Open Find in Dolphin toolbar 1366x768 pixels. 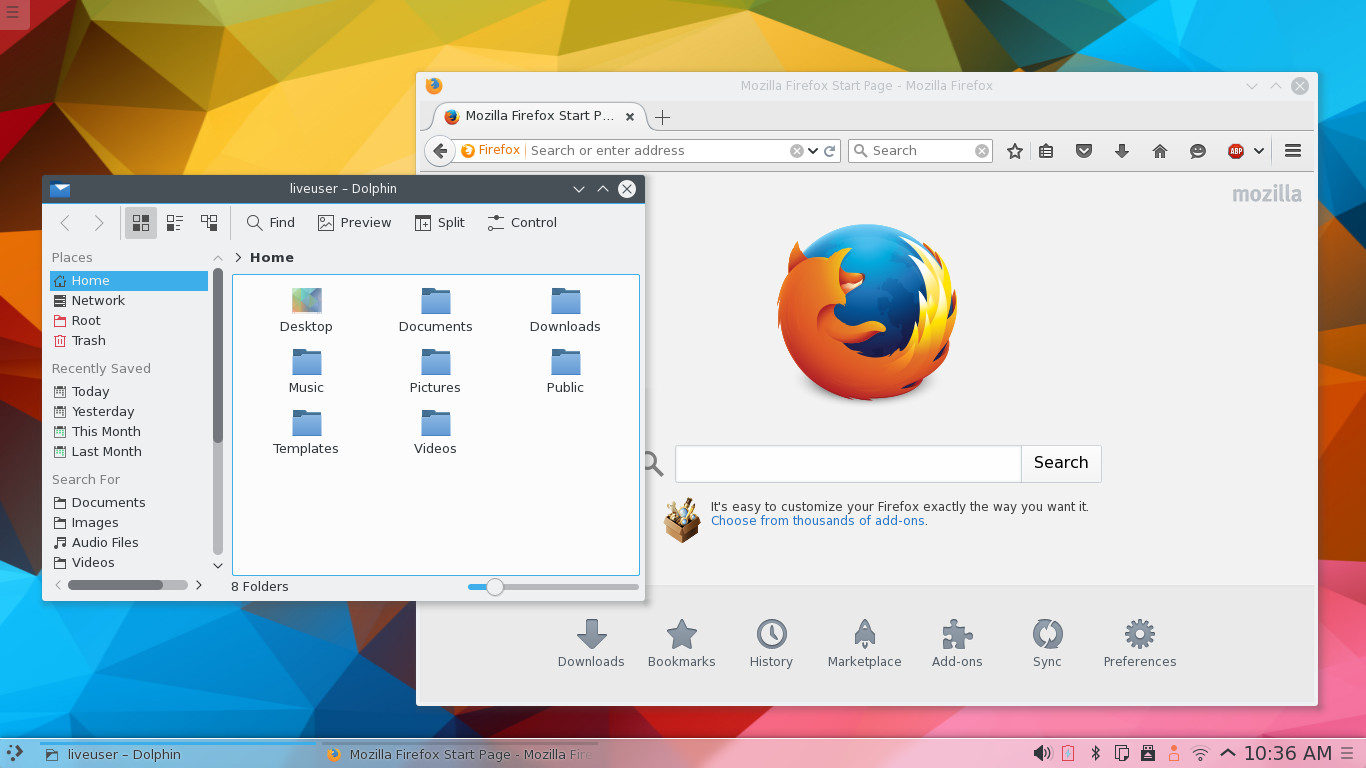pyautogui.click(x=271, y=223)
